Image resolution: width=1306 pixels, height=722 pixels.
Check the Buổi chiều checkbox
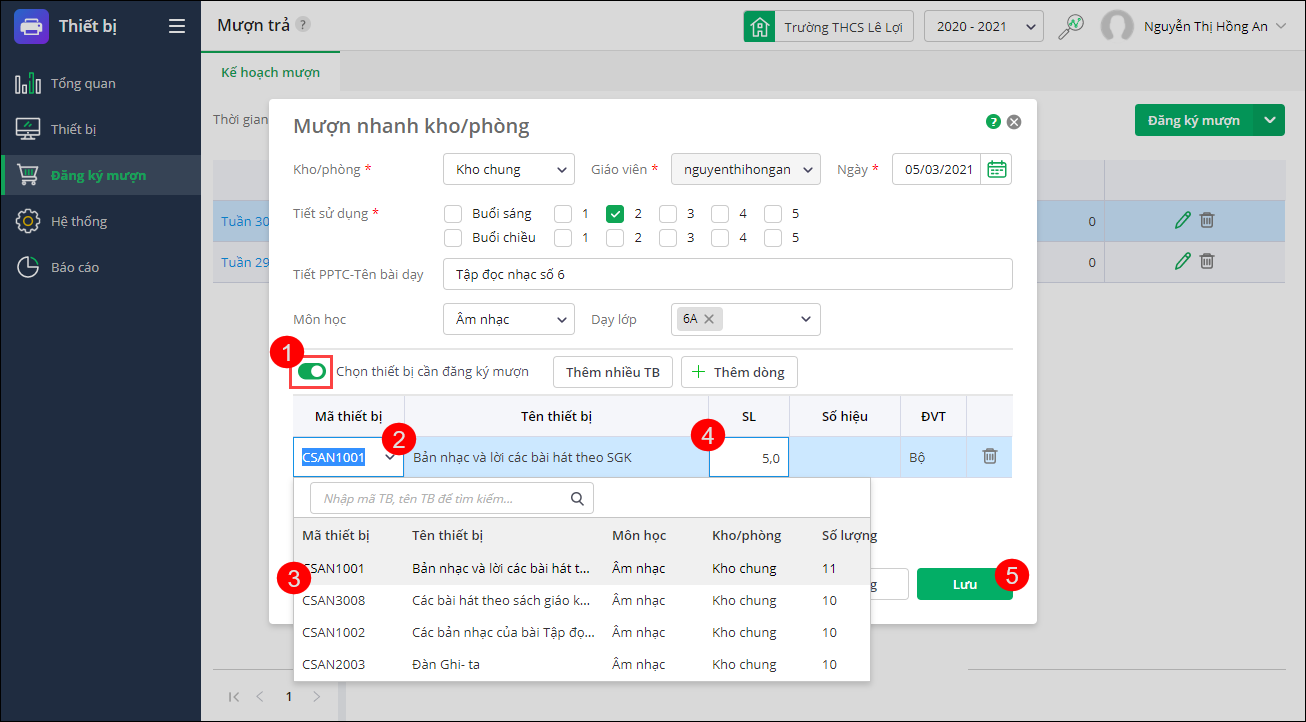pos(453,237)
